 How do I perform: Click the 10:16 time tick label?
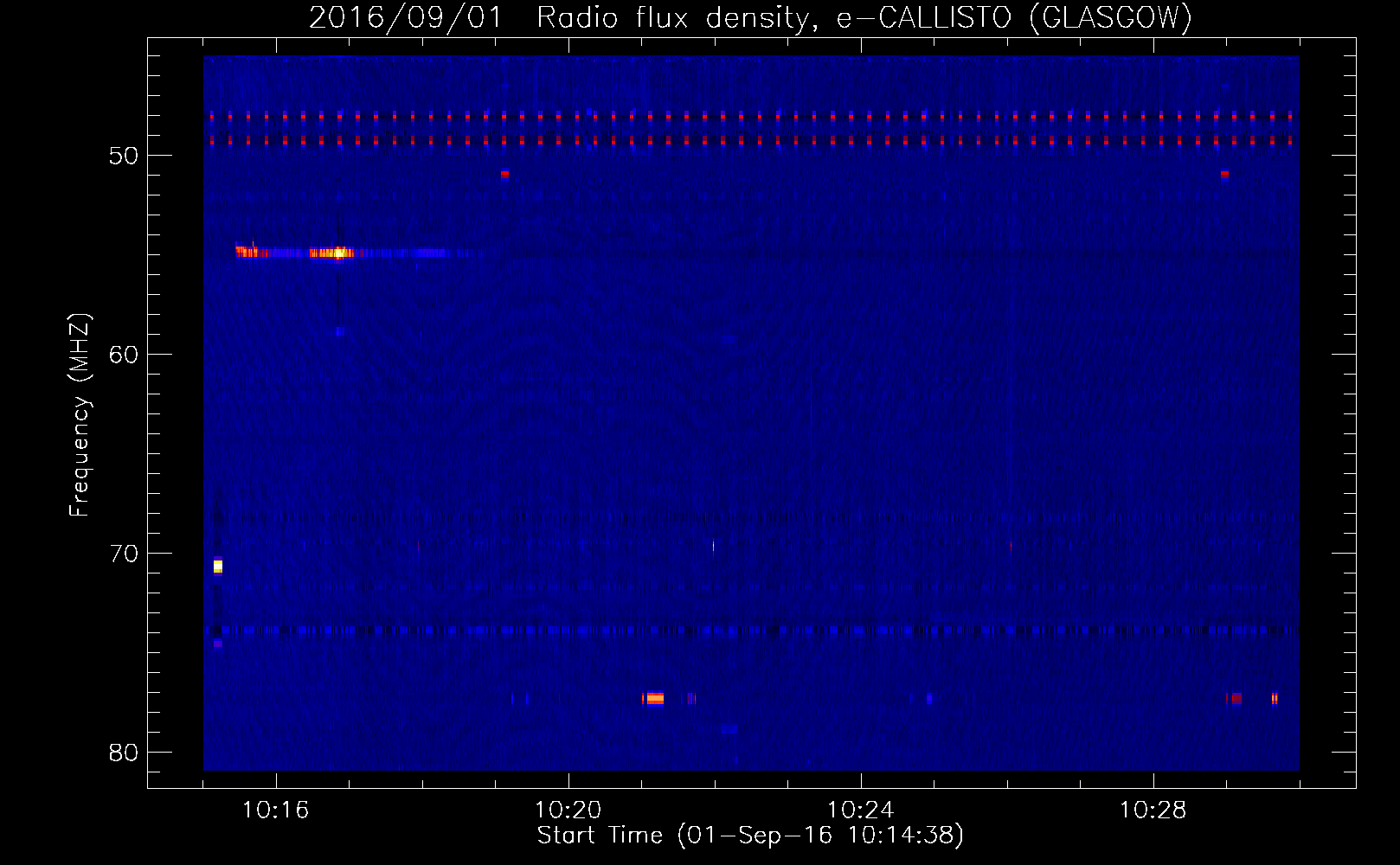tap(275, 811)
